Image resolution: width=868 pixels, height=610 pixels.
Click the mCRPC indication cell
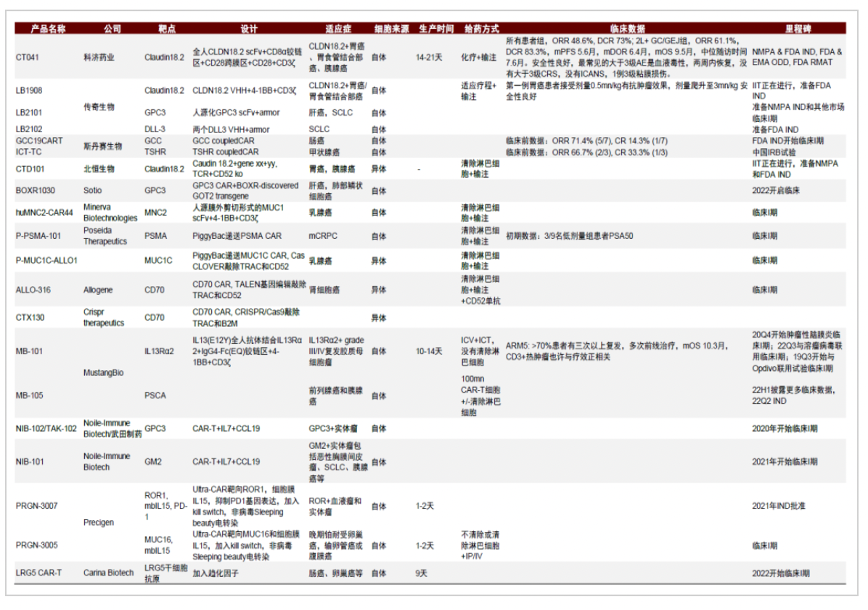pos(323,236)
